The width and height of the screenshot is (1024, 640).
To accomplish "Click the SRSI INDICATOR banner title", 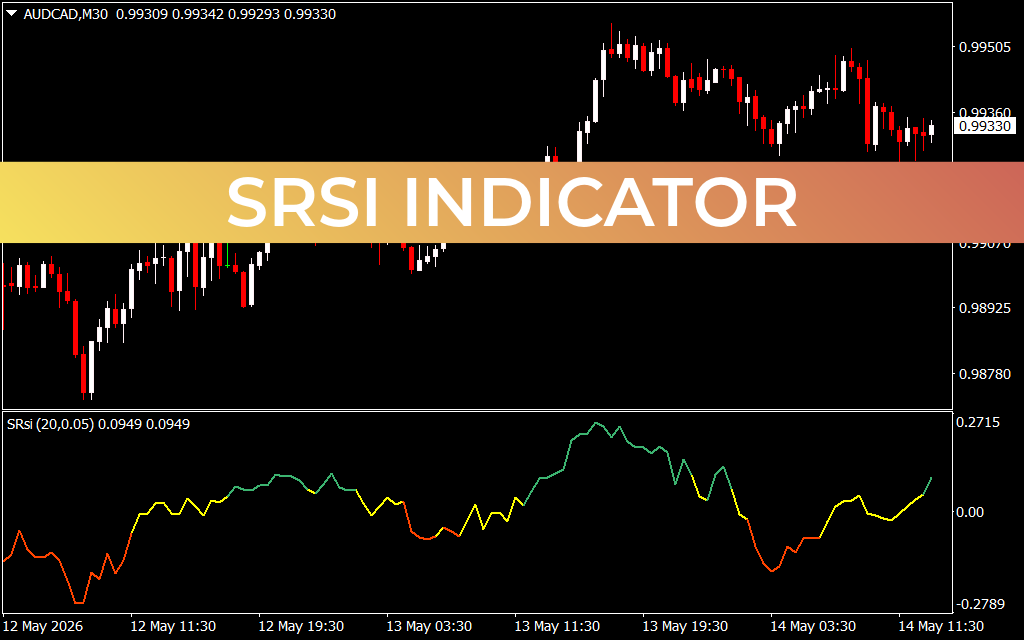I will (x=512, y=202).
